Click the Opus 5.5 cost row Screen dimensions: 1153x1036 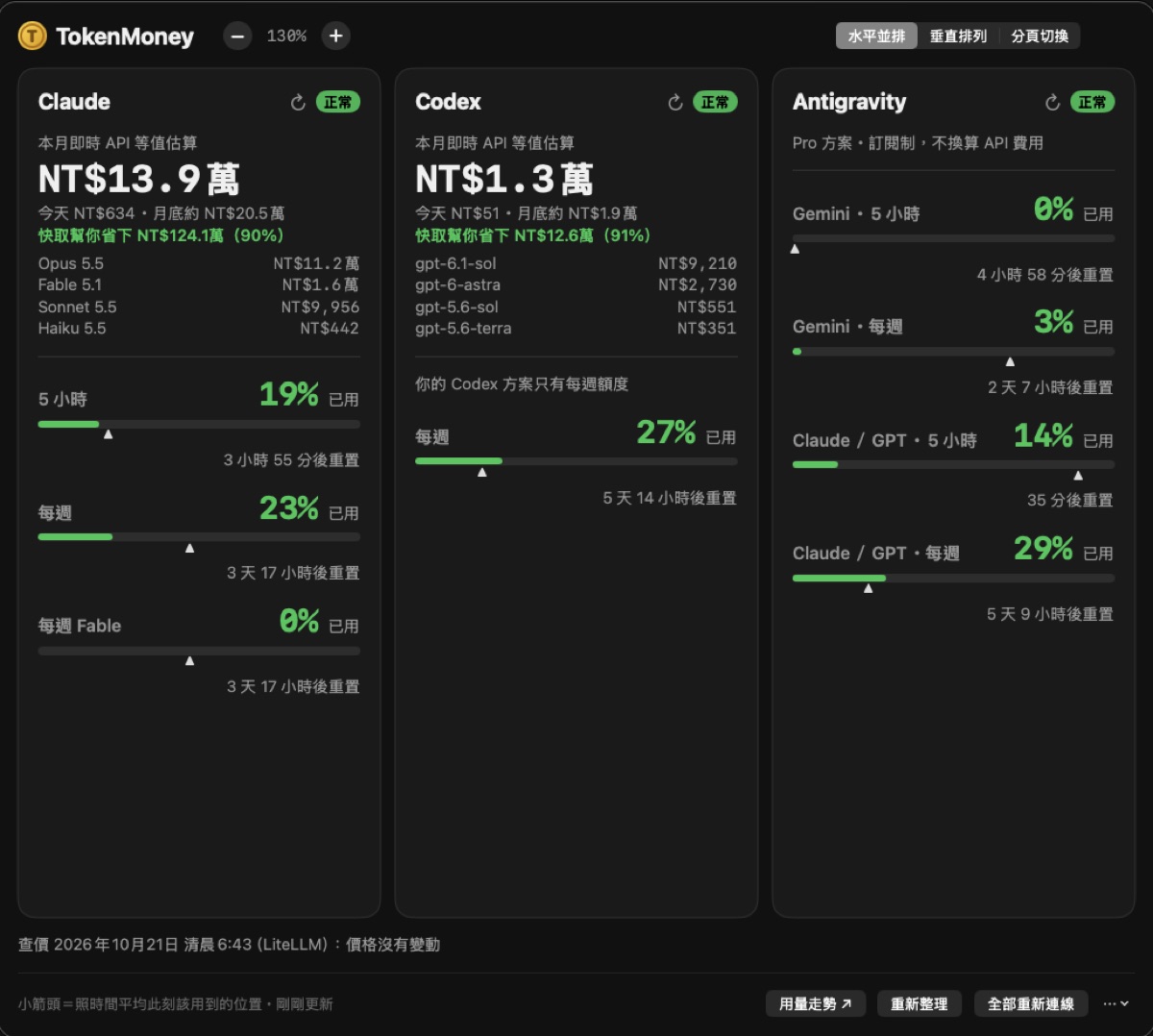(x=199, y=263)
